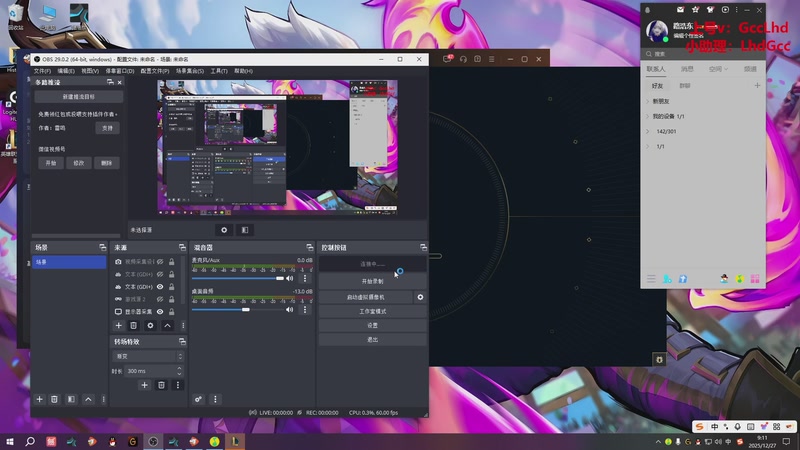Delete the selected source with the 来源 panel's trash icon
Viewport: 800px width, 450px height.
click(134, 326)
